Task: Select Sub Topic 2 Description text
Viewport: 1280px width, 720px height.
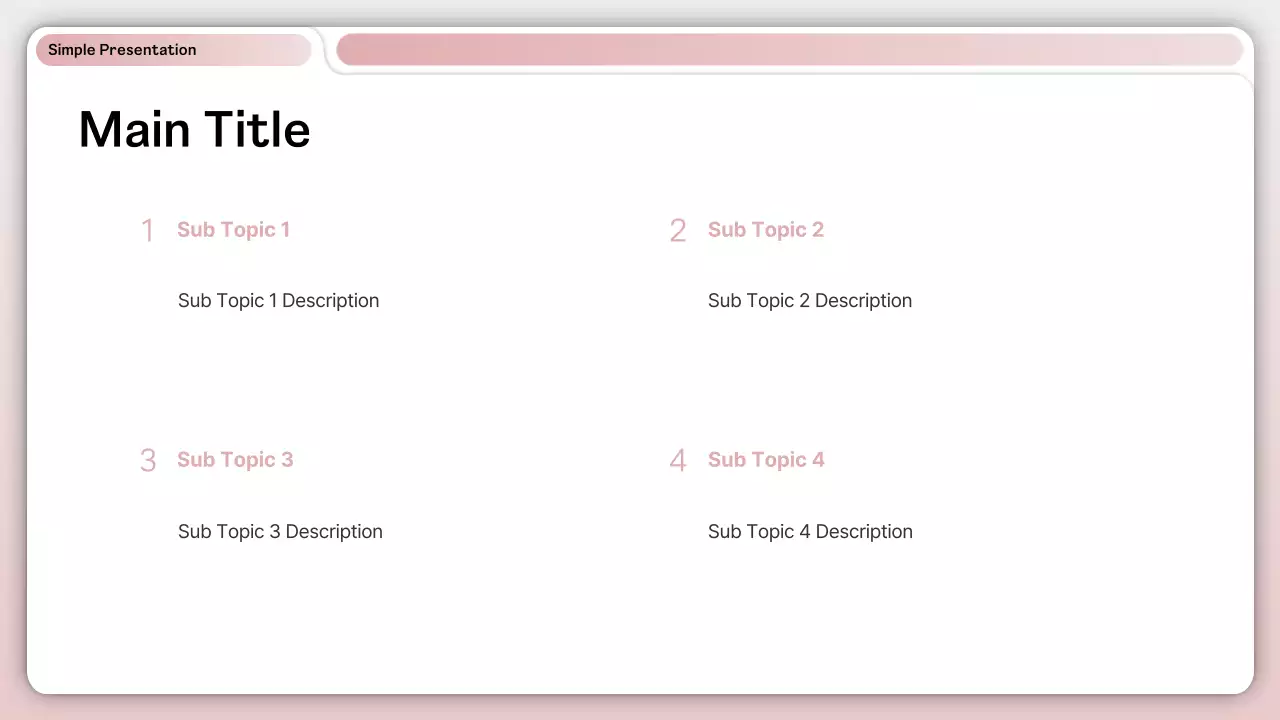Action: [x=810, y=301]
